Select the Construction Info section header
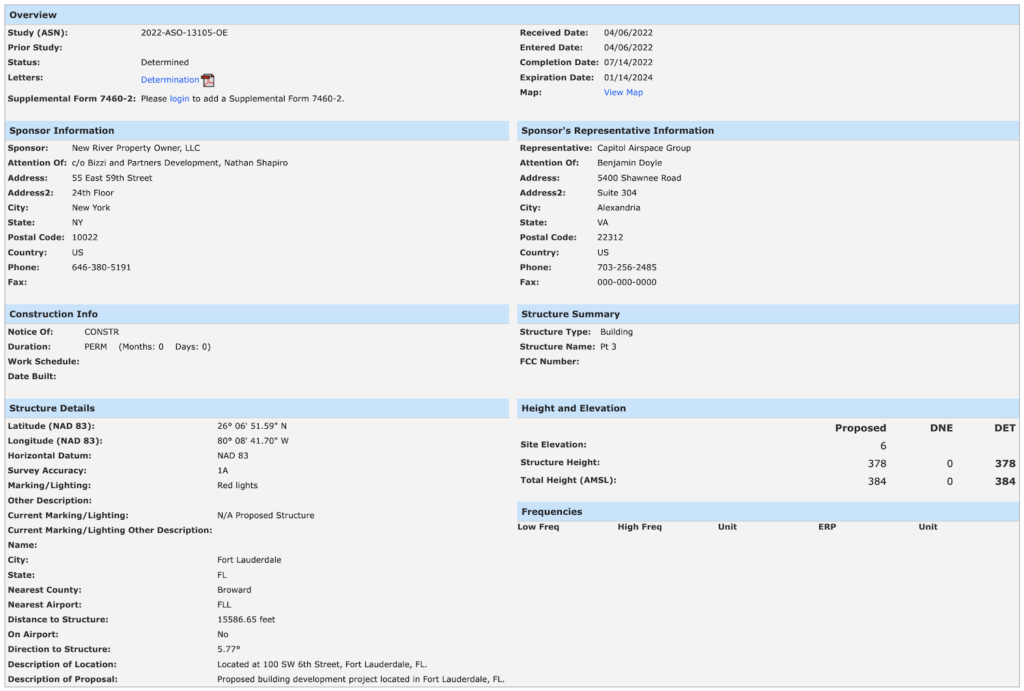 53,314
